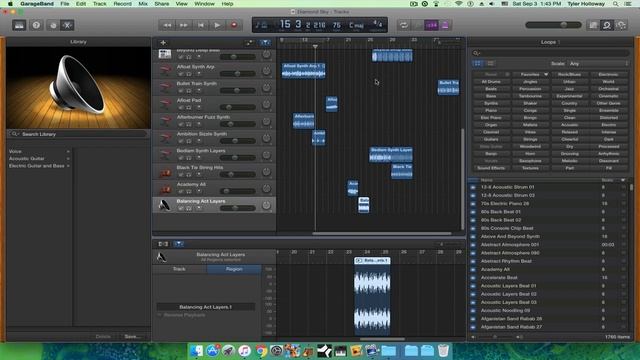Click the Search Library field

pos(78,134)
